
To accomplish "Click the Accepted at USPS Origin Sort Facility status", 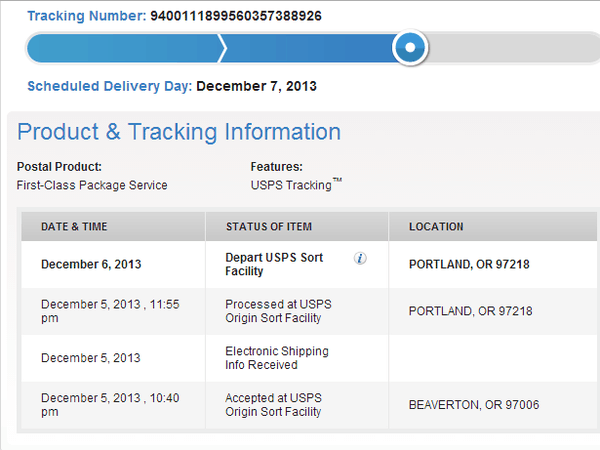I will (x=273, y=405).
